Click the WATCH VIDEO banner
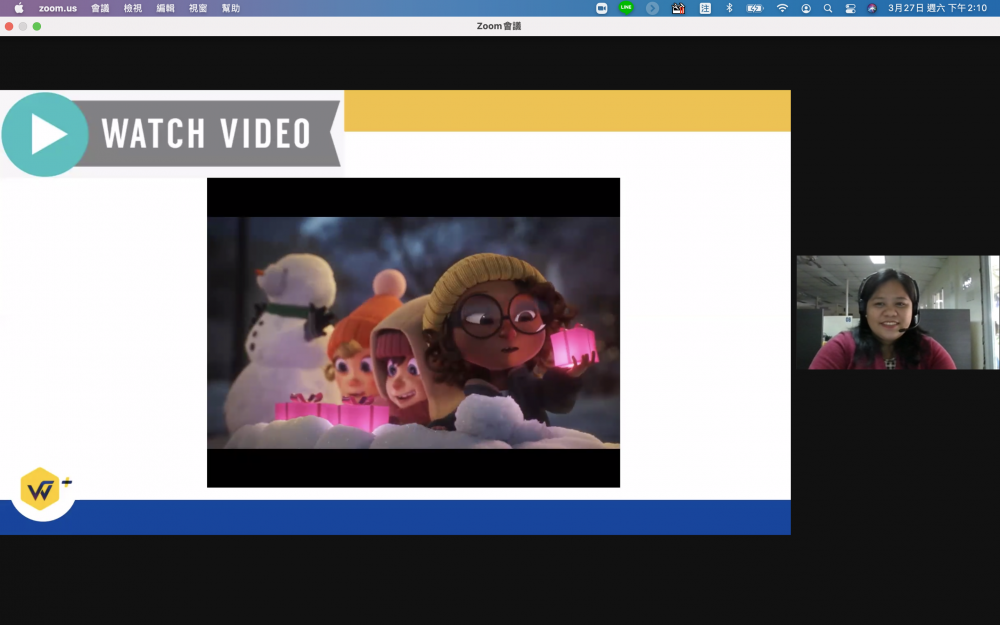Image resolution: width=1000 pixels, height=625 pixels. 207,133
